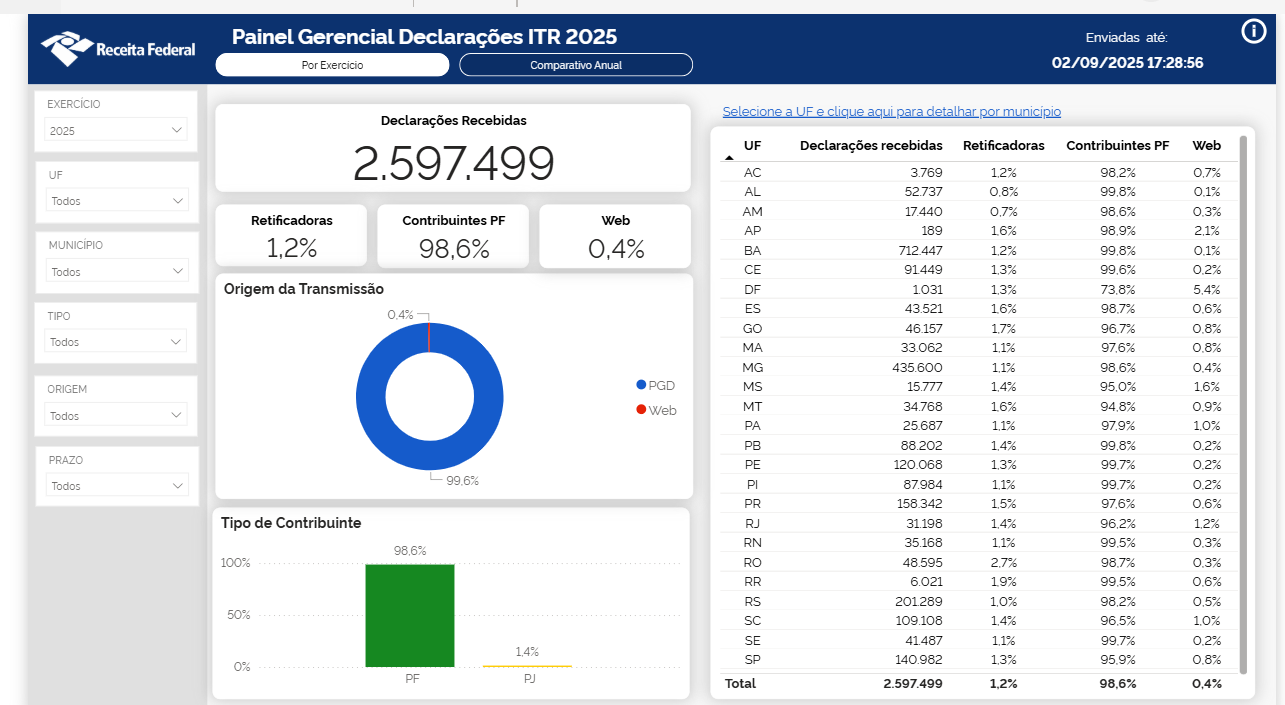
Task: Click the red Web legend marker
Action: 641,410
